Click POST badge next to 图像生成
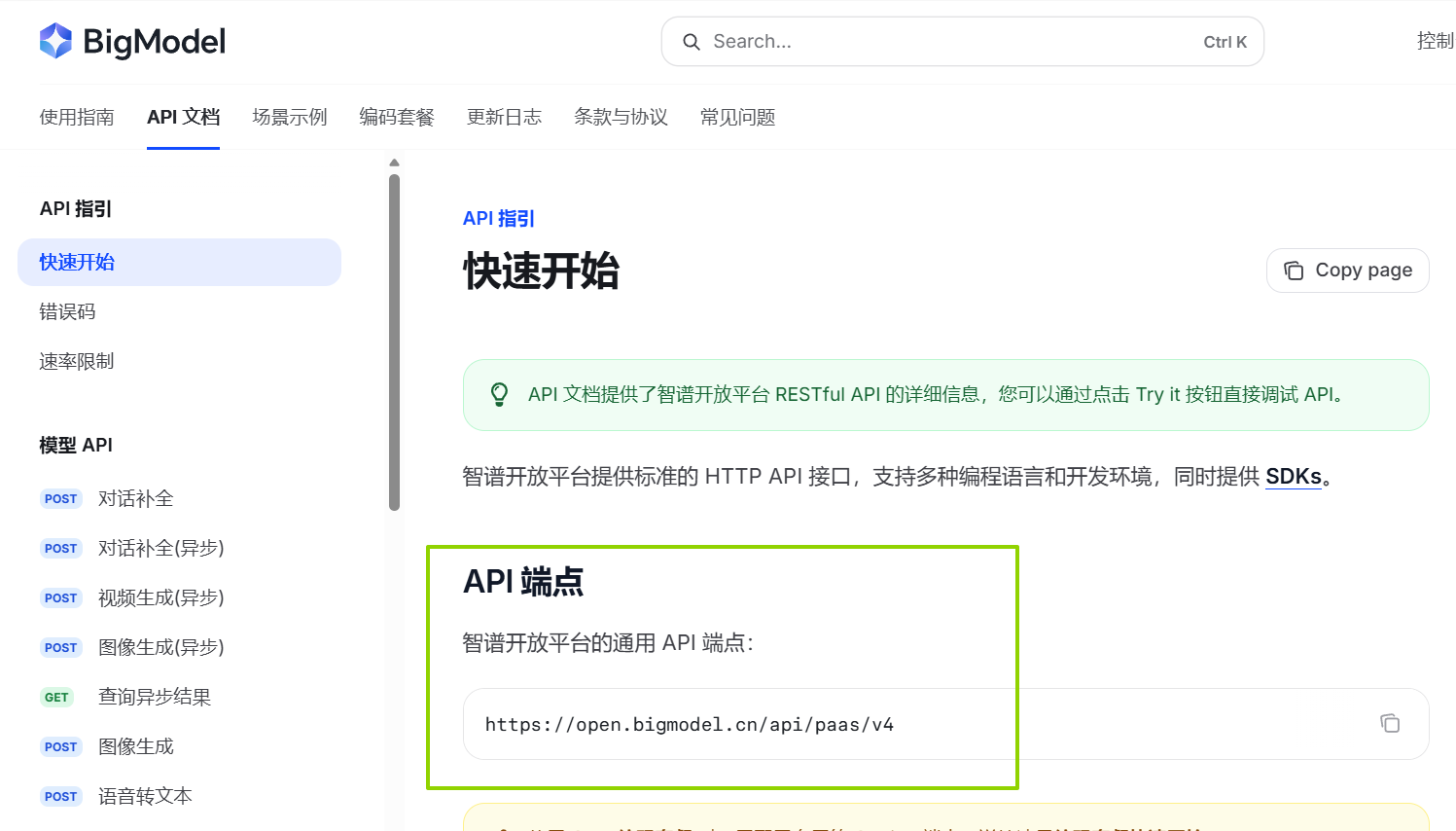 pos(60,746)
